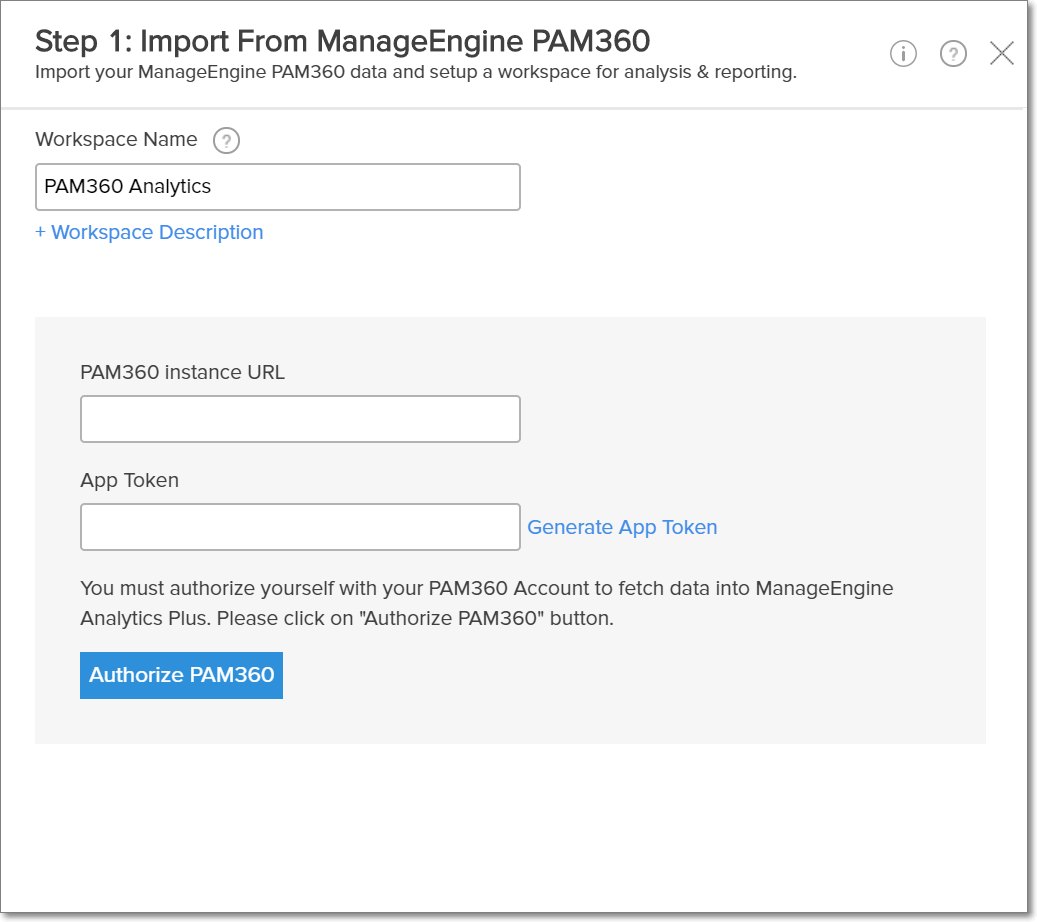Click the App Token input box
The height and width of the screenshot is (922, 1037).
[x=300, y=527]
